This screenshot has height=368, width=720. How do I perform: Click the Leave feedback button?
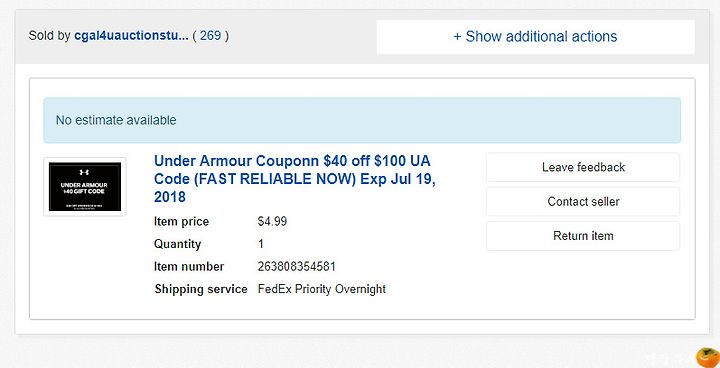pos(583,167)
